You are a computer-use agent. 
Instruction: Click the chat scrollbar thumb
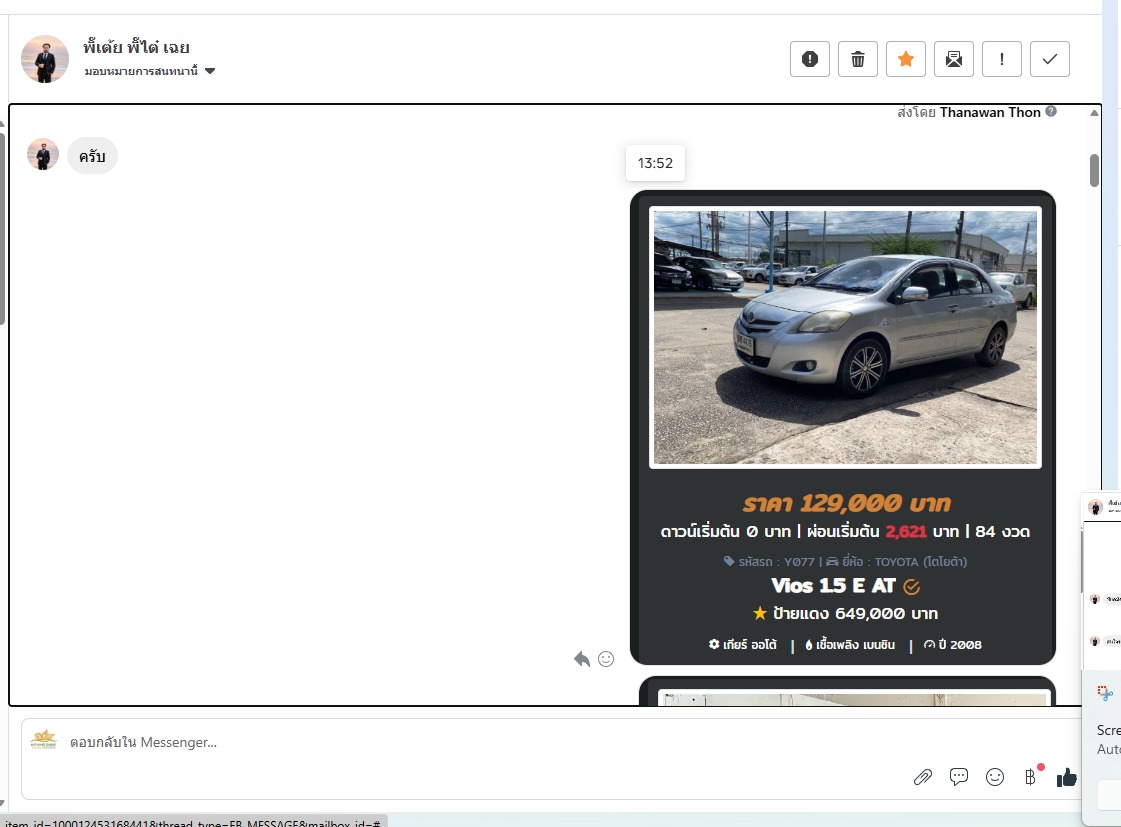point(1095,170)
